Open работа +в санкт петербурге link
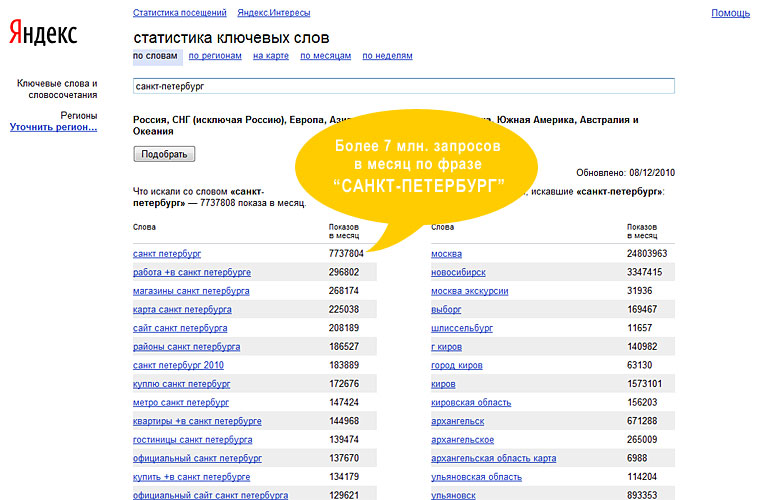This screenshot has width=763, height=500. pyautogui.click(x=192, y=272)
